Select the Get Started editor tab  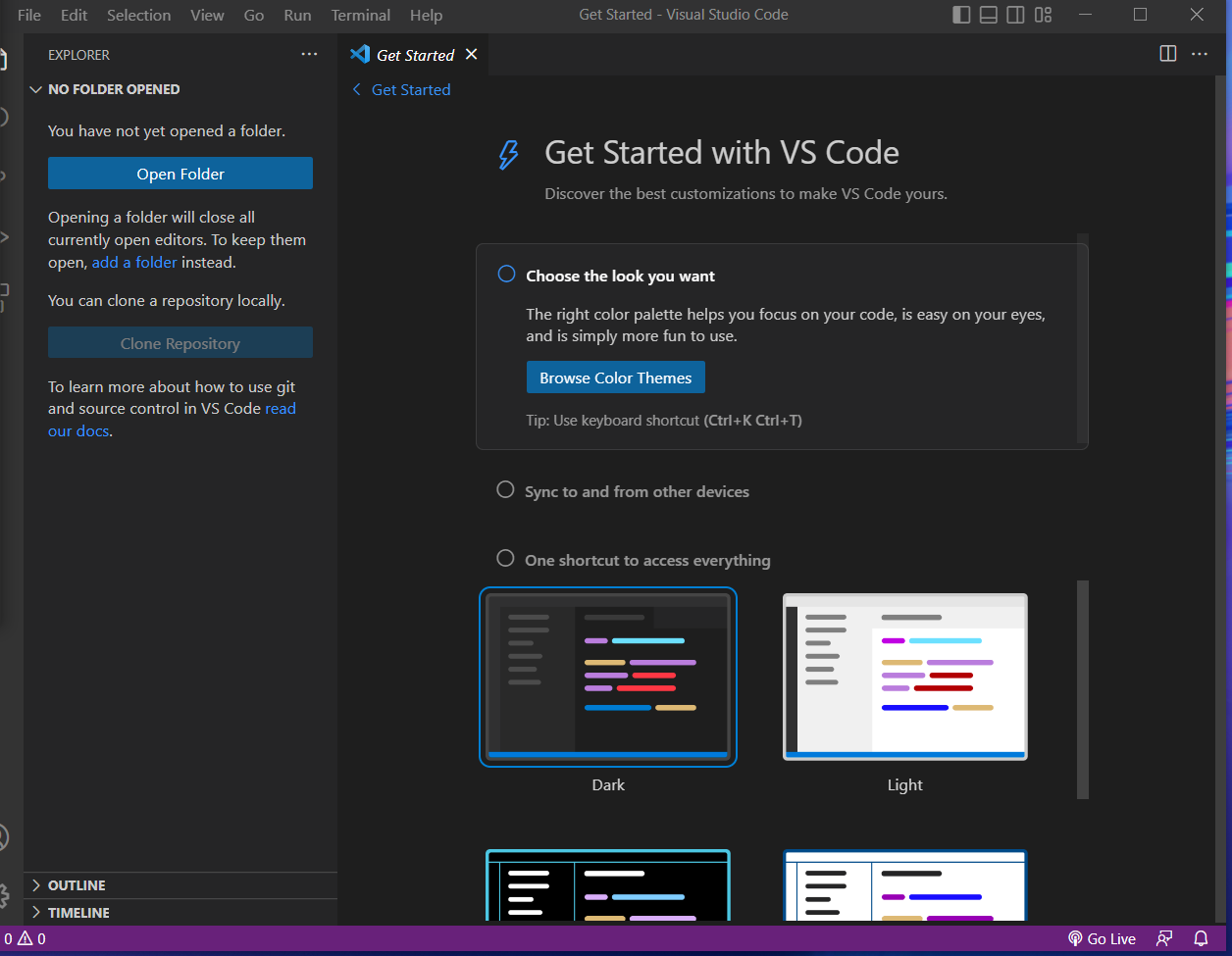pyautogui.click(x=413, y=55)
